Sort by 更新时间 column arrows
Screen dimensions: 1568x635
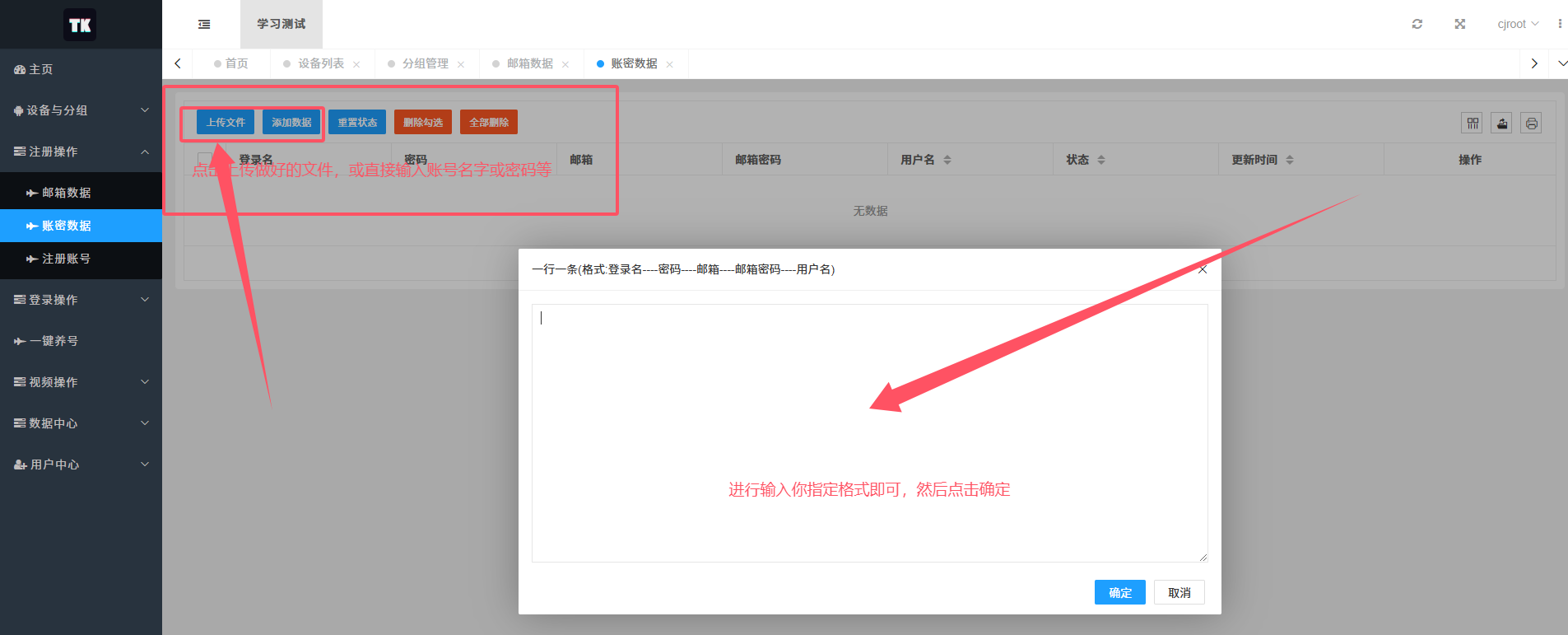[1290, 160]
